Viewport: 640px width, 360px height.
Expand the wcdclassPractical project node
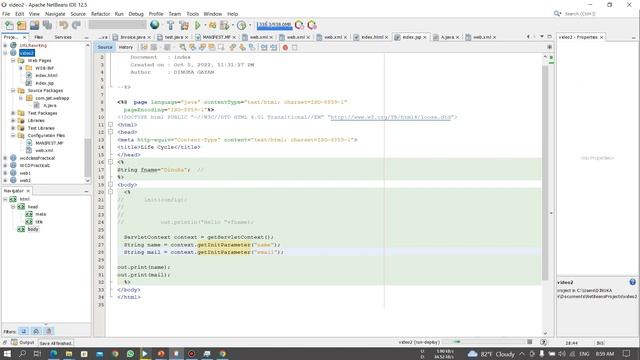click(5, 158)
